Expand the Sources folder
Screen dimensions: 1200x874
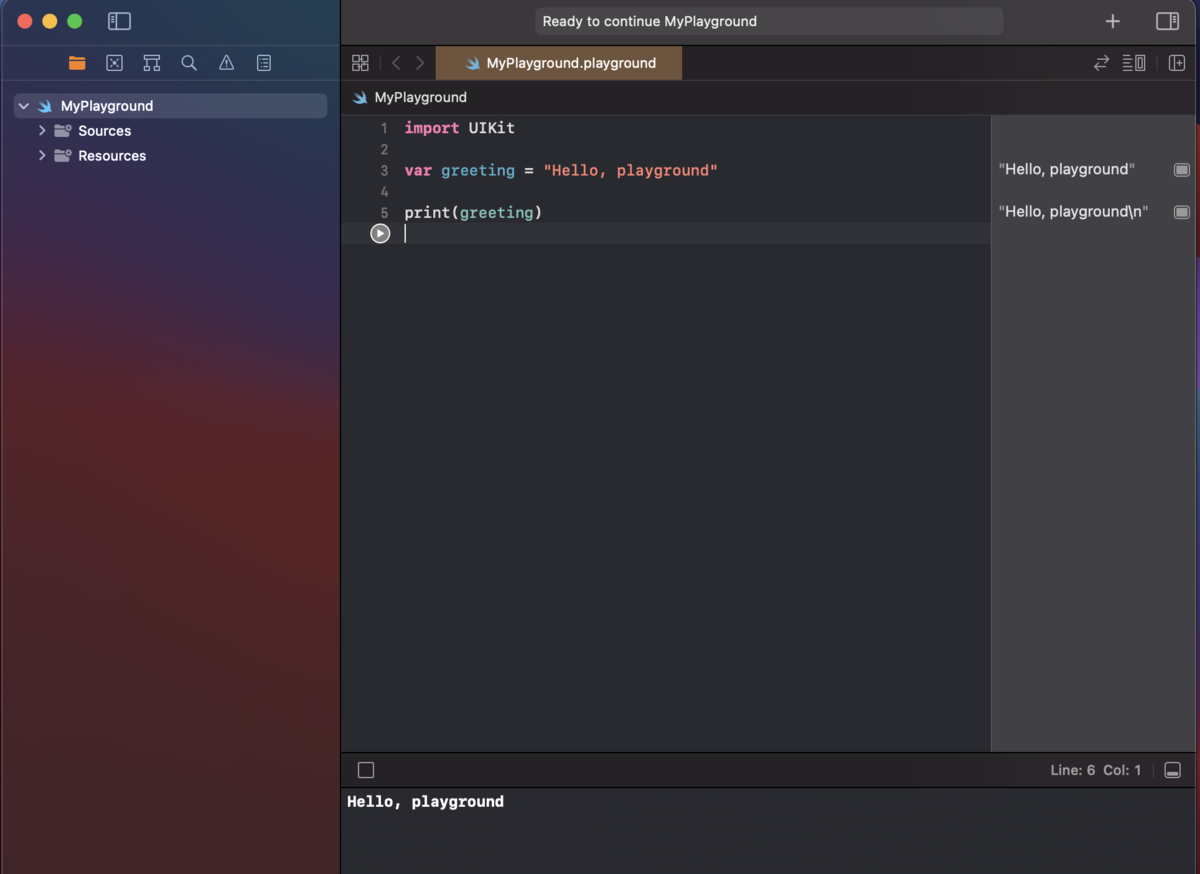42,131
